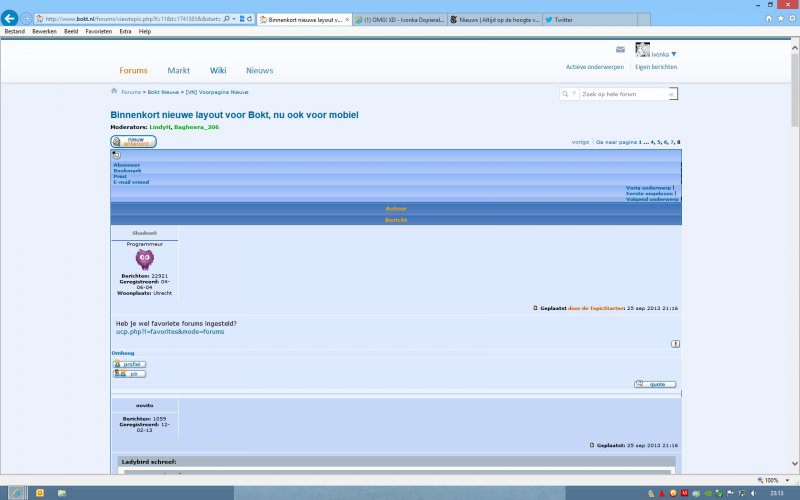
Task: Click the Omhoog link
Action: click(123, 353)
